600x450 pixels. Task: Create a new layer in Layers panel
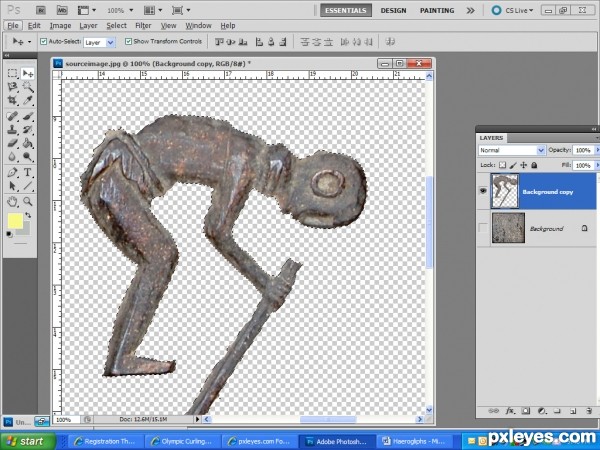click(573, 411)
